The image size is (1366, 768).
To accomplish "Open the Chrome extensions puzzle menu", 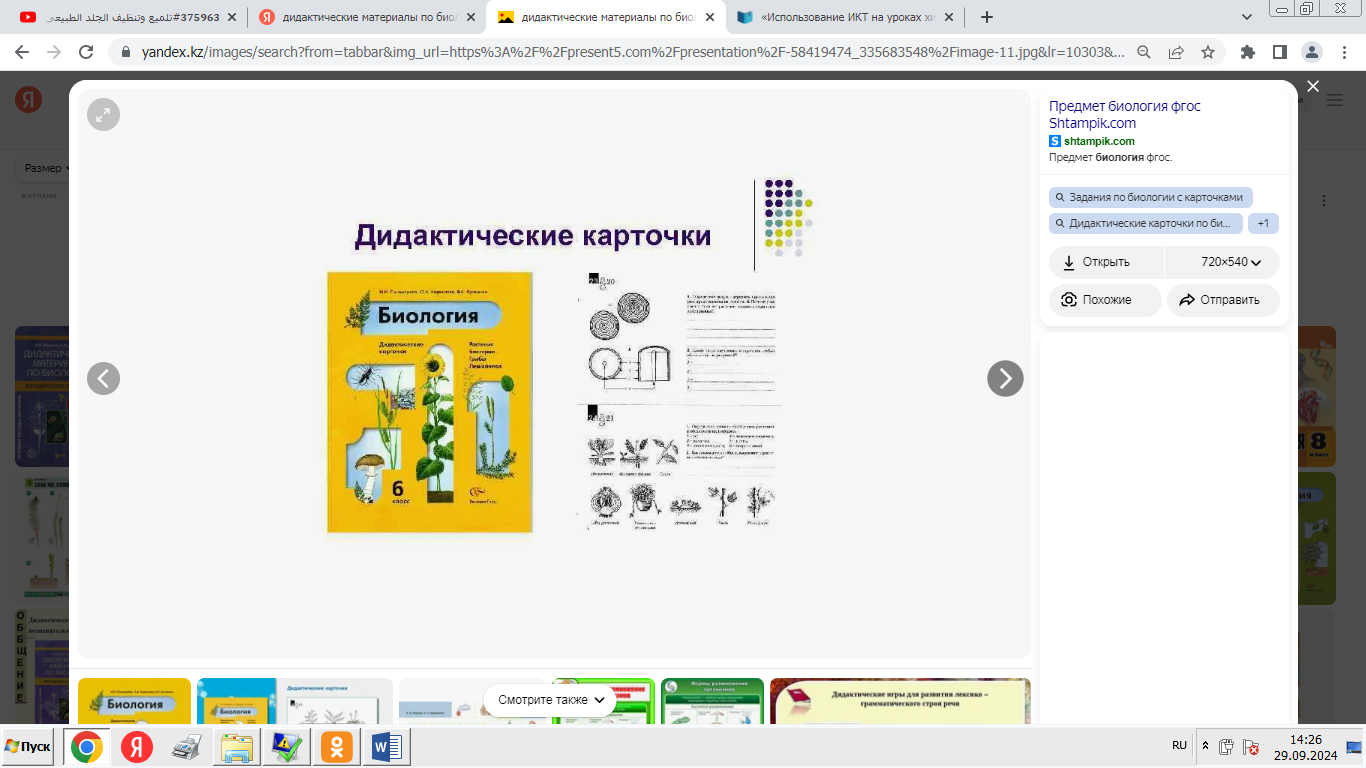I will [x=1248, y=52].
